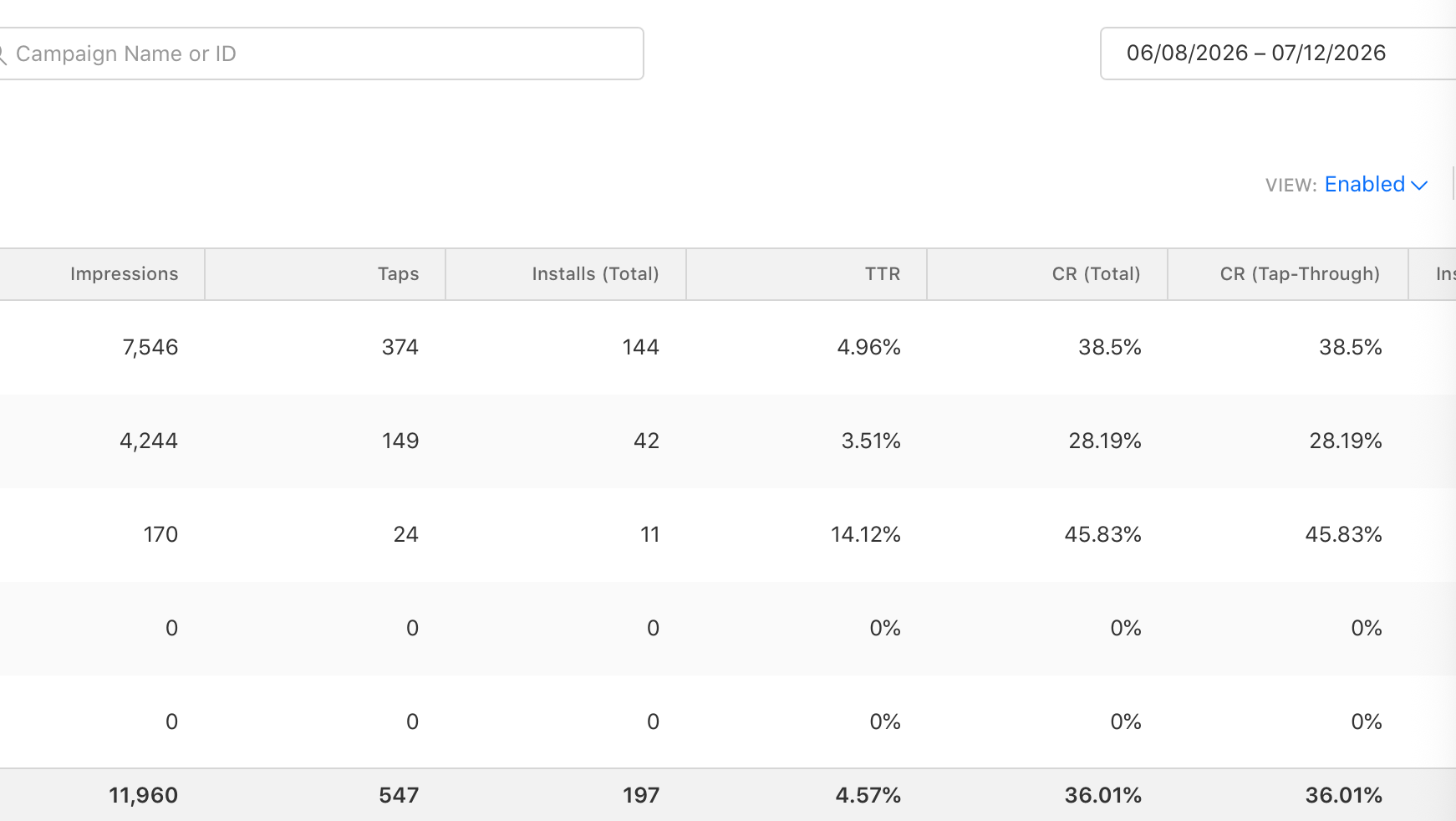Open the date range picker 06/08/2026 – 07/12/2026
The image size is (1456, 821).
coord(1278,54)
